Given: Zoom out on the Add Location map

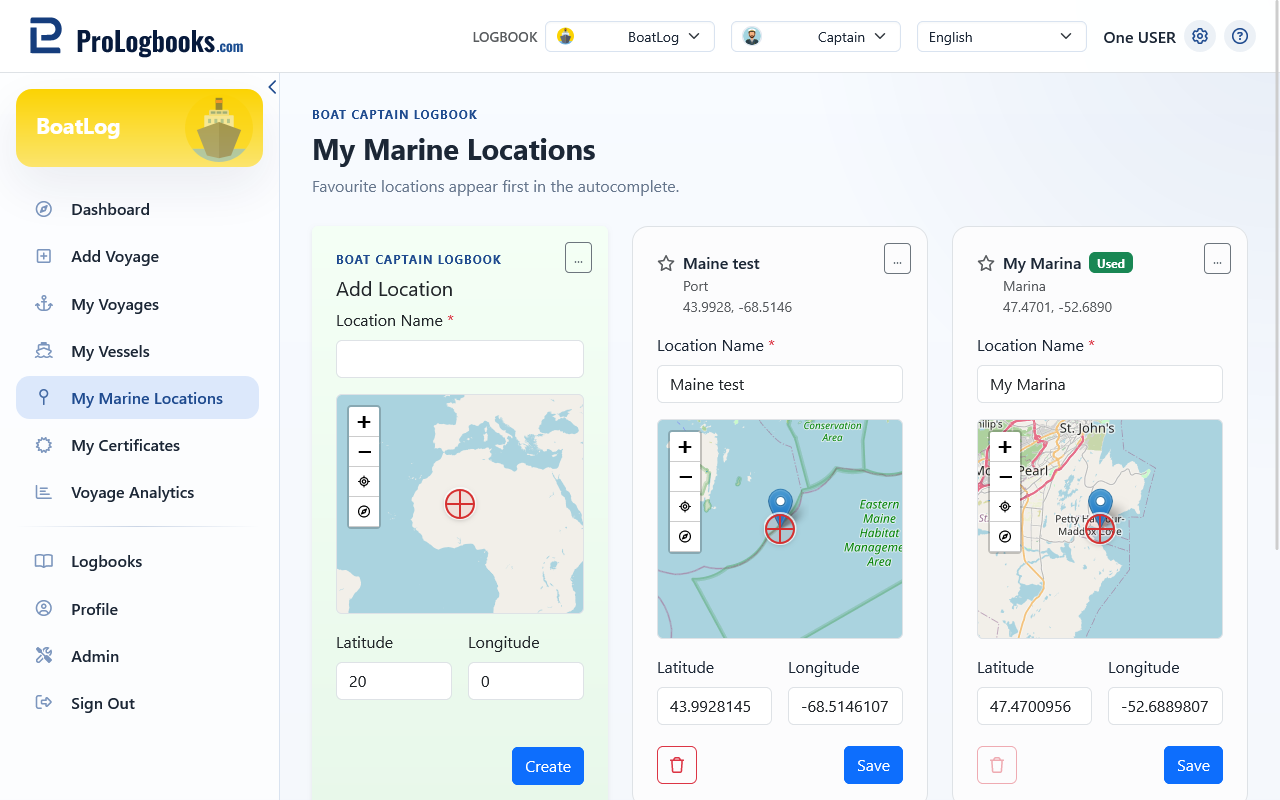Looking at the screenshot, I should point(364,452).
